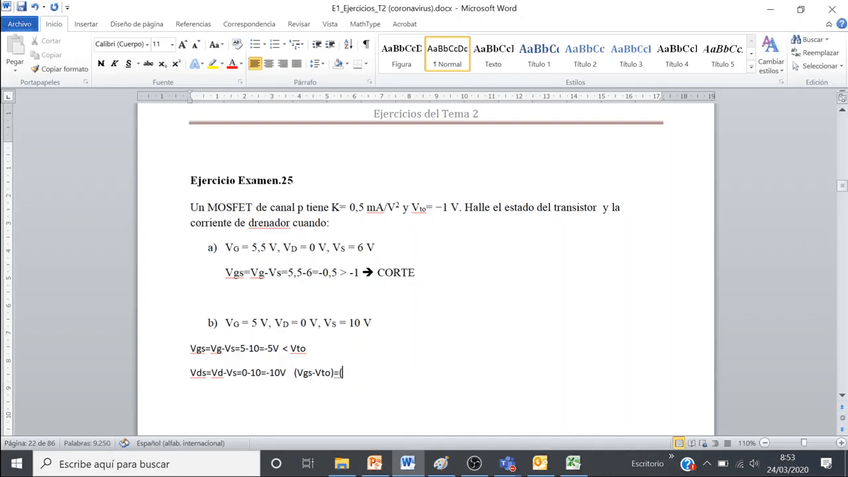Viewport: 848px width, 477px height.
Task: Open the Revisar tab
Action: tap(299, 24)
